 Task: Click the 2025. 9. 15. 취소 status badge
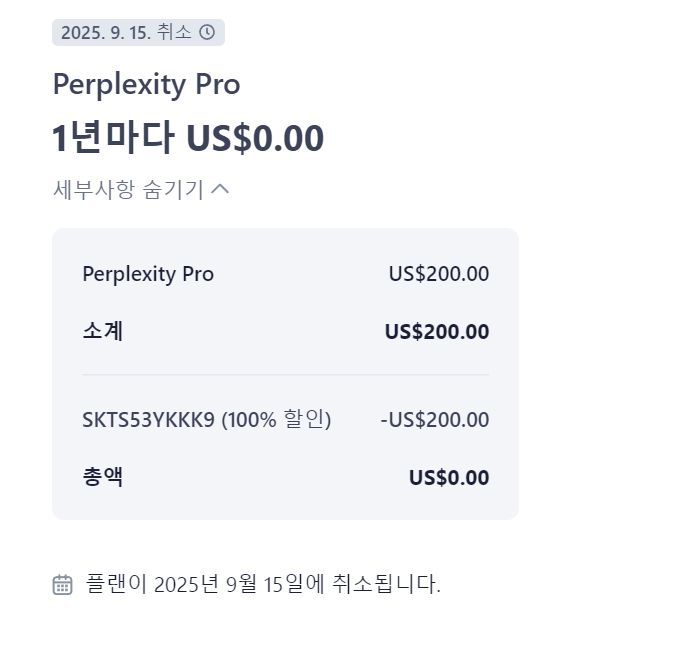pos(138,32)
